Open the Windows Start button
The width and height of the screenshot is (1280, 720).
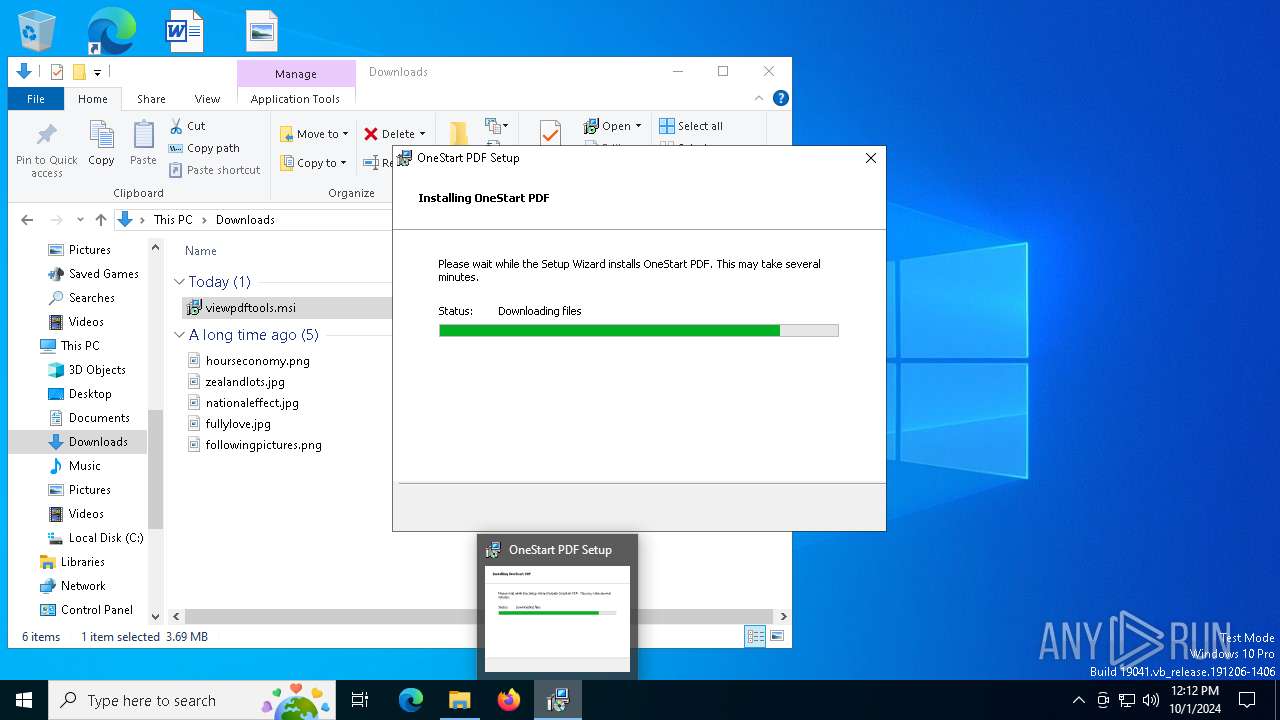(24, 700)
